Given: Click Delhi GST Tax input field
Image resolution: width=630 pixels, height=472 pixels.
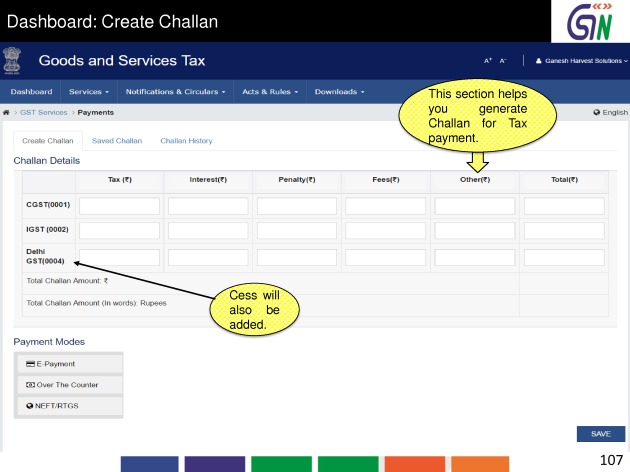Looking at the screenshot, I should (119, 257).
